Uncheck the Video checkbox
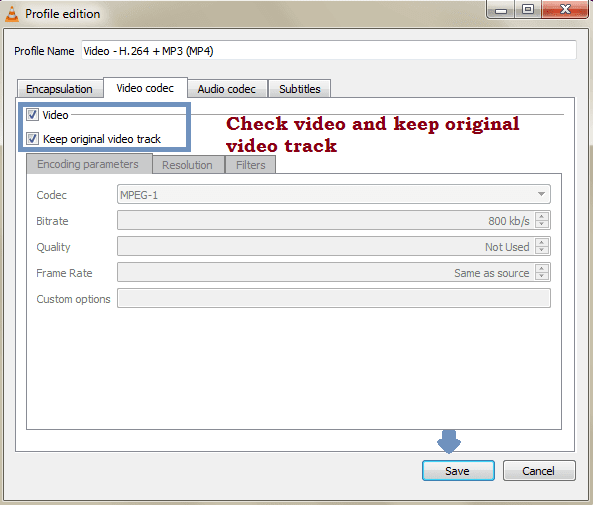The height and width of the screenshot is (505, 593). point(32,115)
